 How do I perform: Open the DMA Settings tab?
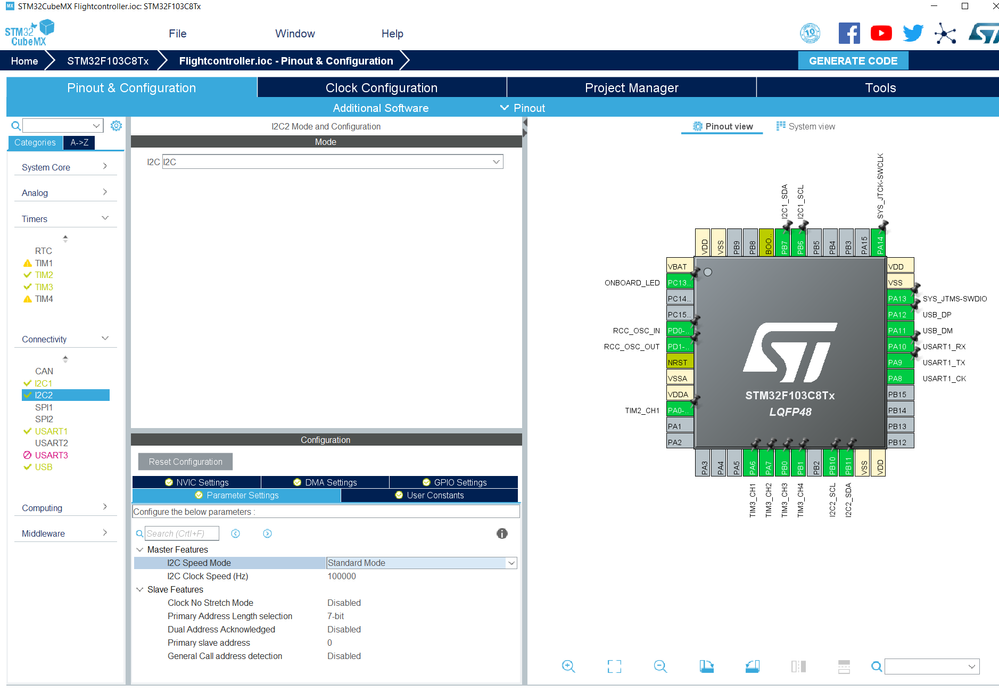325,482
